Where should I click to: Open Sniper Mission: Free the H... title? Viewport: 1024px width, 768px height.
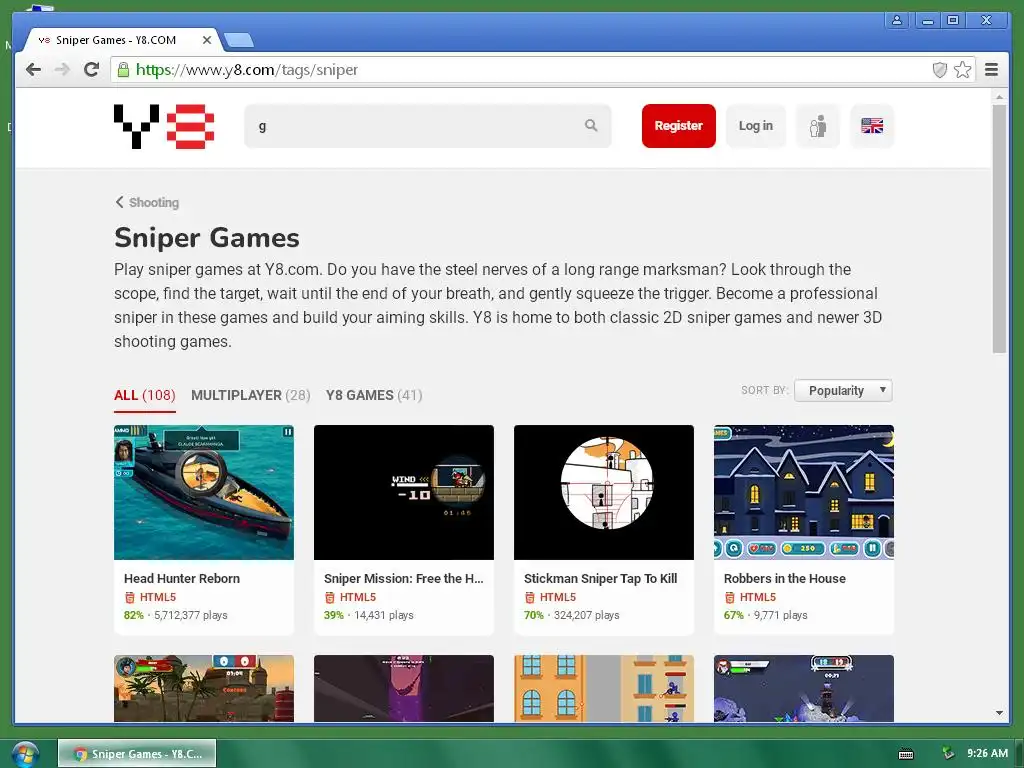pos(404,579)
